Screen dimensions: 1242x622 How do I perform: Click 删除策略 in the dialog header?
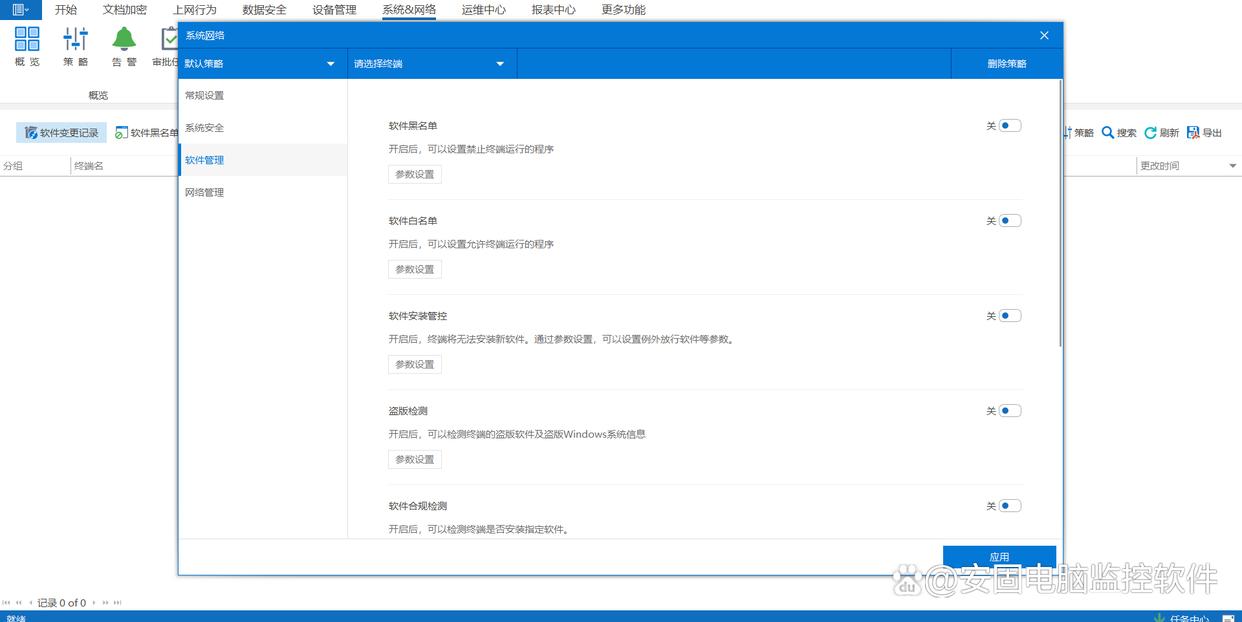1006,64
